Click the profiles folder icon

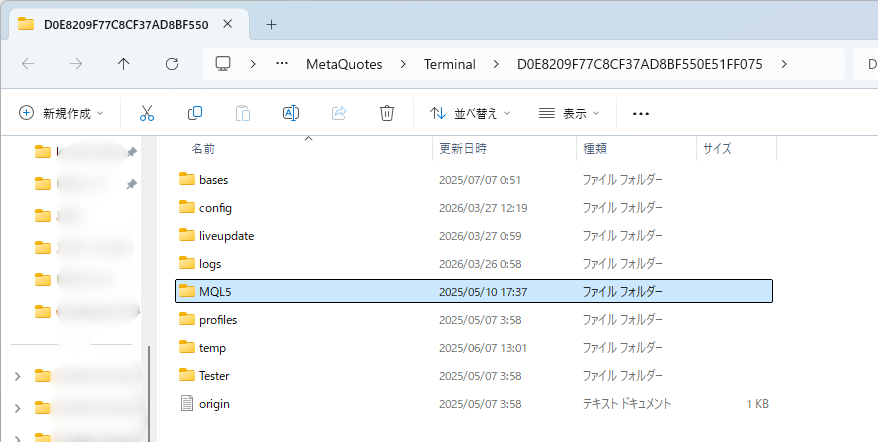[x=186, y=319]
